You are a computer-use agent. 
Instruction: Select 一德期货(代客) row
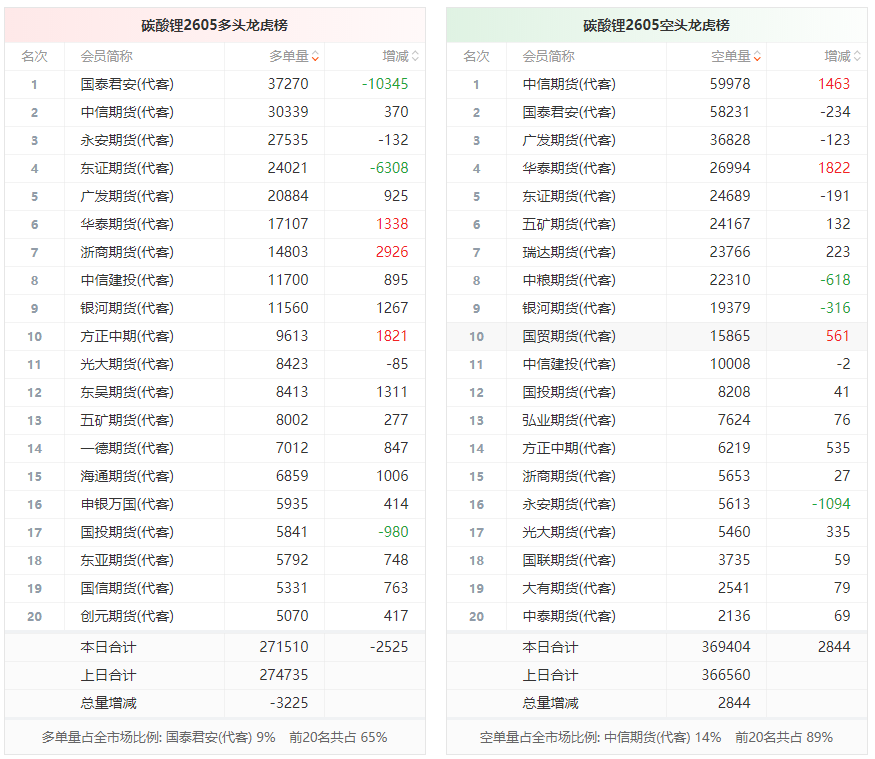click(215, 448)
